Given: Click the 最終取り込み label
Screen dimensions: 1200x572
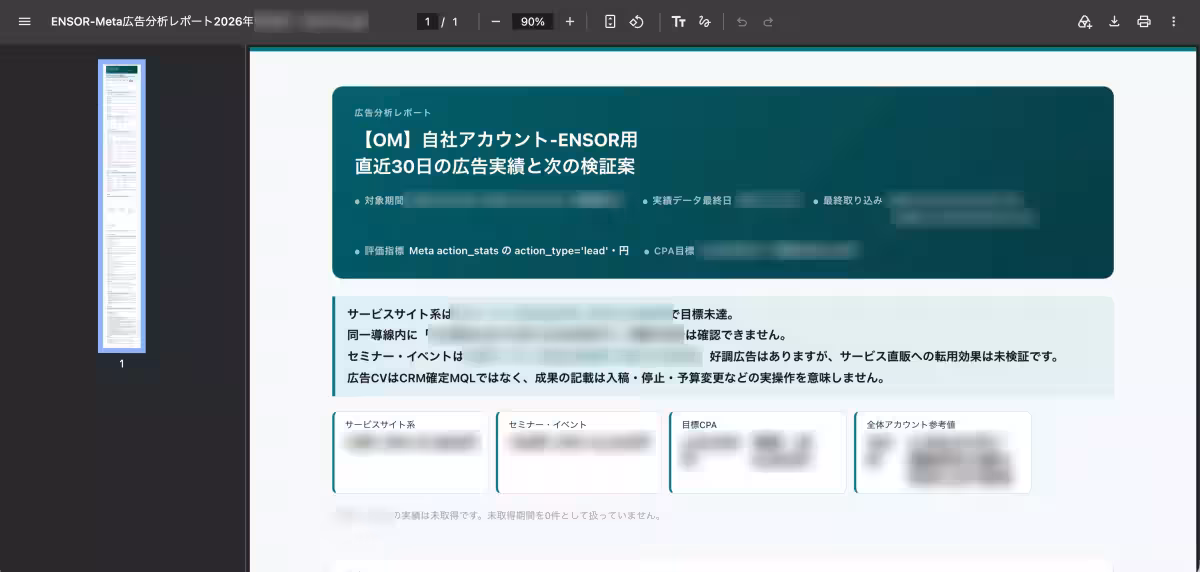Looking at the screenshot, I should point(852,200).
